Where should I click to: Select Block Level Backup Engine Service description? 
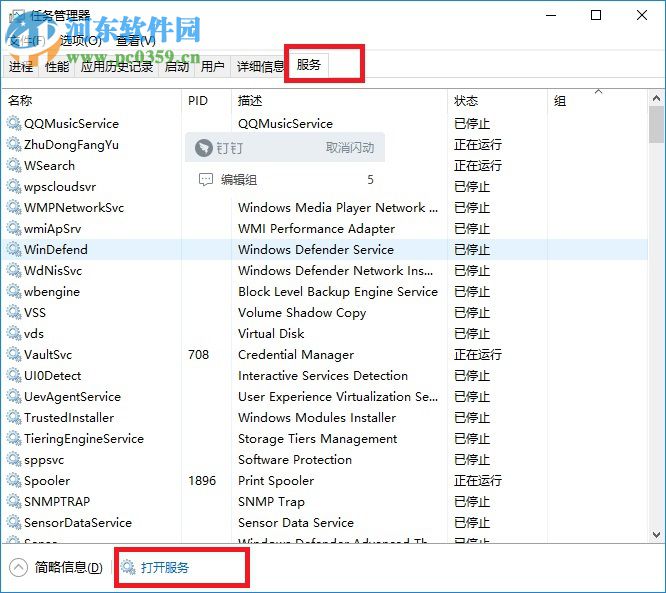coord(338,292)
